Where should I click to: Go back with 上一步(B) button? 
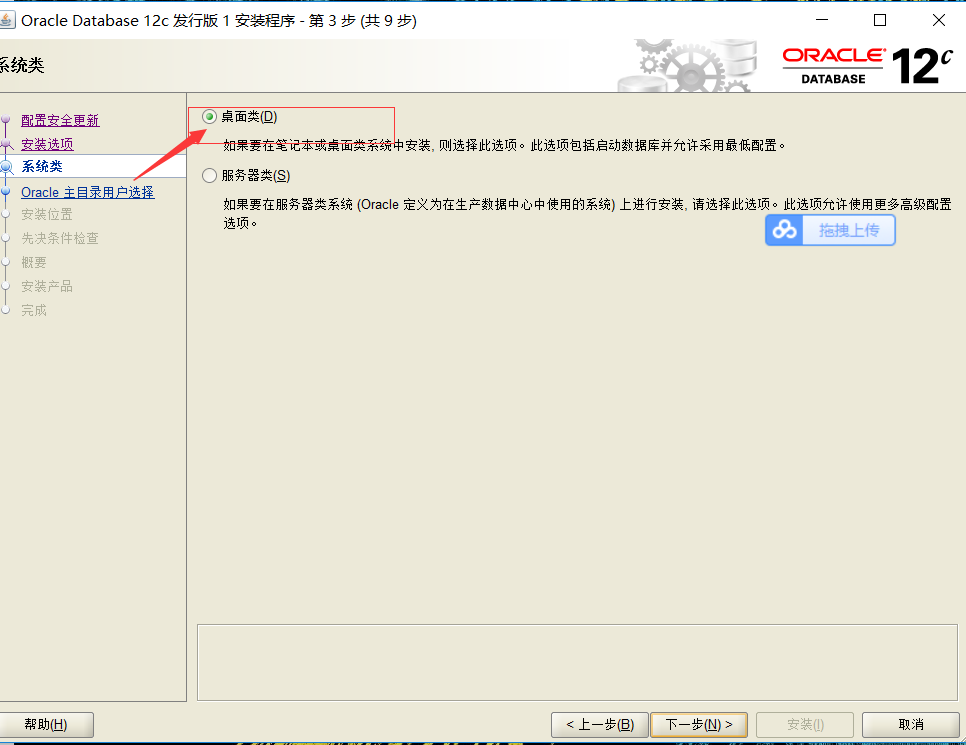(599, 725)
